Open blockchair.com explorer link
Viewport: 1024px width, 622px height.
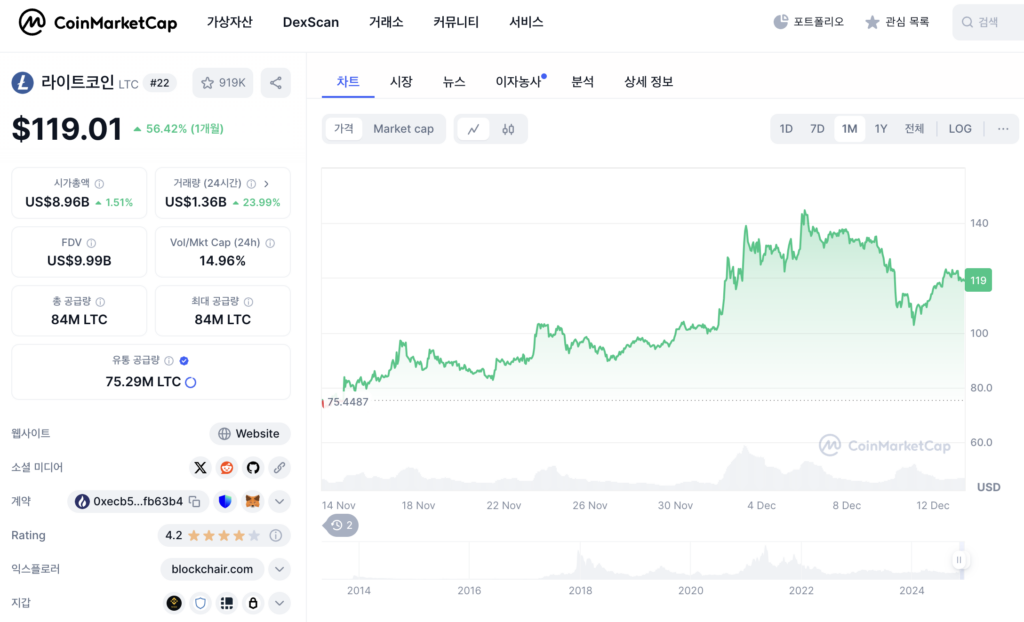212,570
